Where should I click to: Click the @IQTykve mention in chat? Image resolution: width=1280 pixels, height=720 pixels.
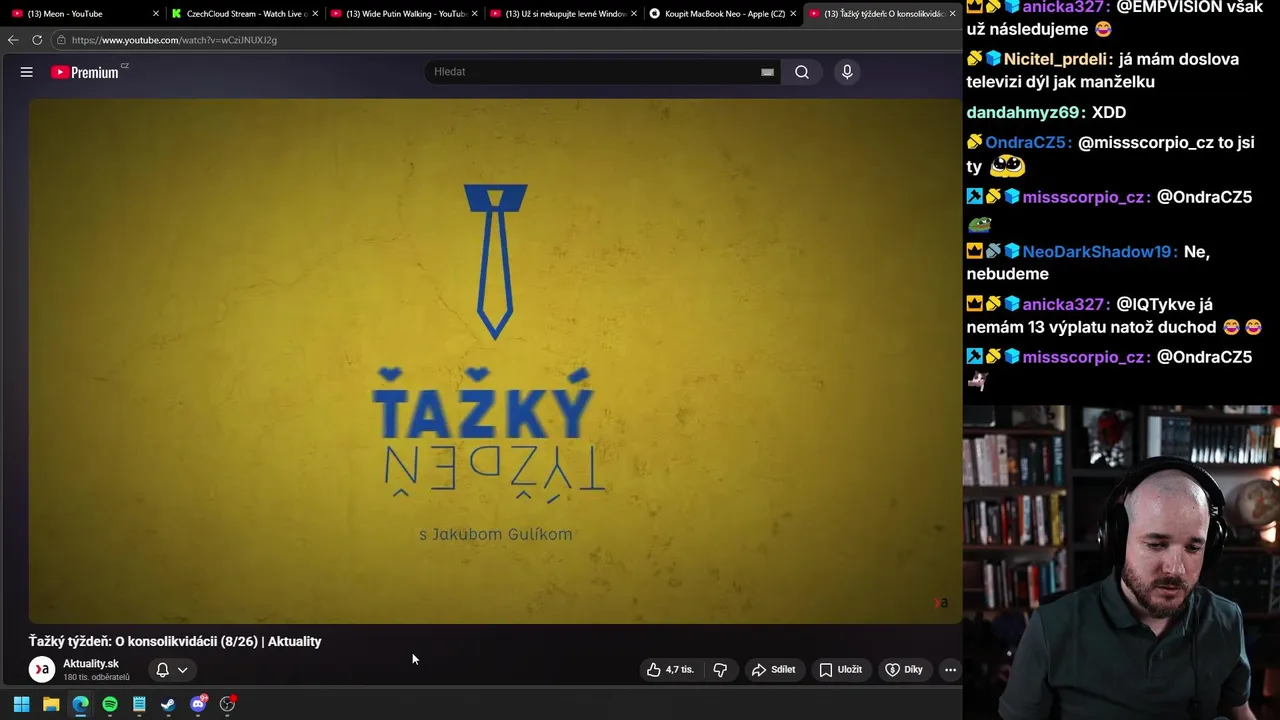point(1155,304)
